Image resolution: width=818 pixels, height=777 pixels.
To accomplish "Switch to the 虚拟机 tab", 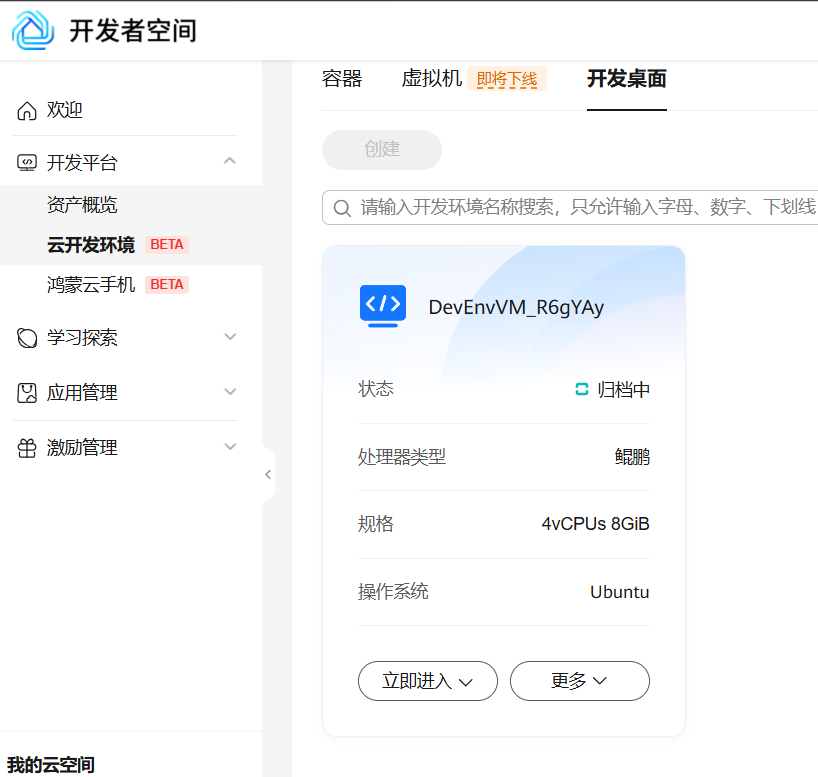I will [431, 79].
